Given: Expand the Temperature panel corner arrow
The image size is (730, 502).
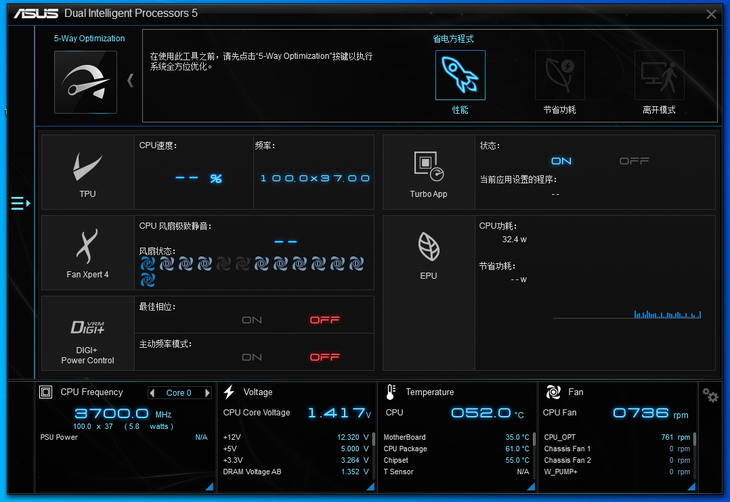Looking at the screenshot, I should [x=531, y=487].
